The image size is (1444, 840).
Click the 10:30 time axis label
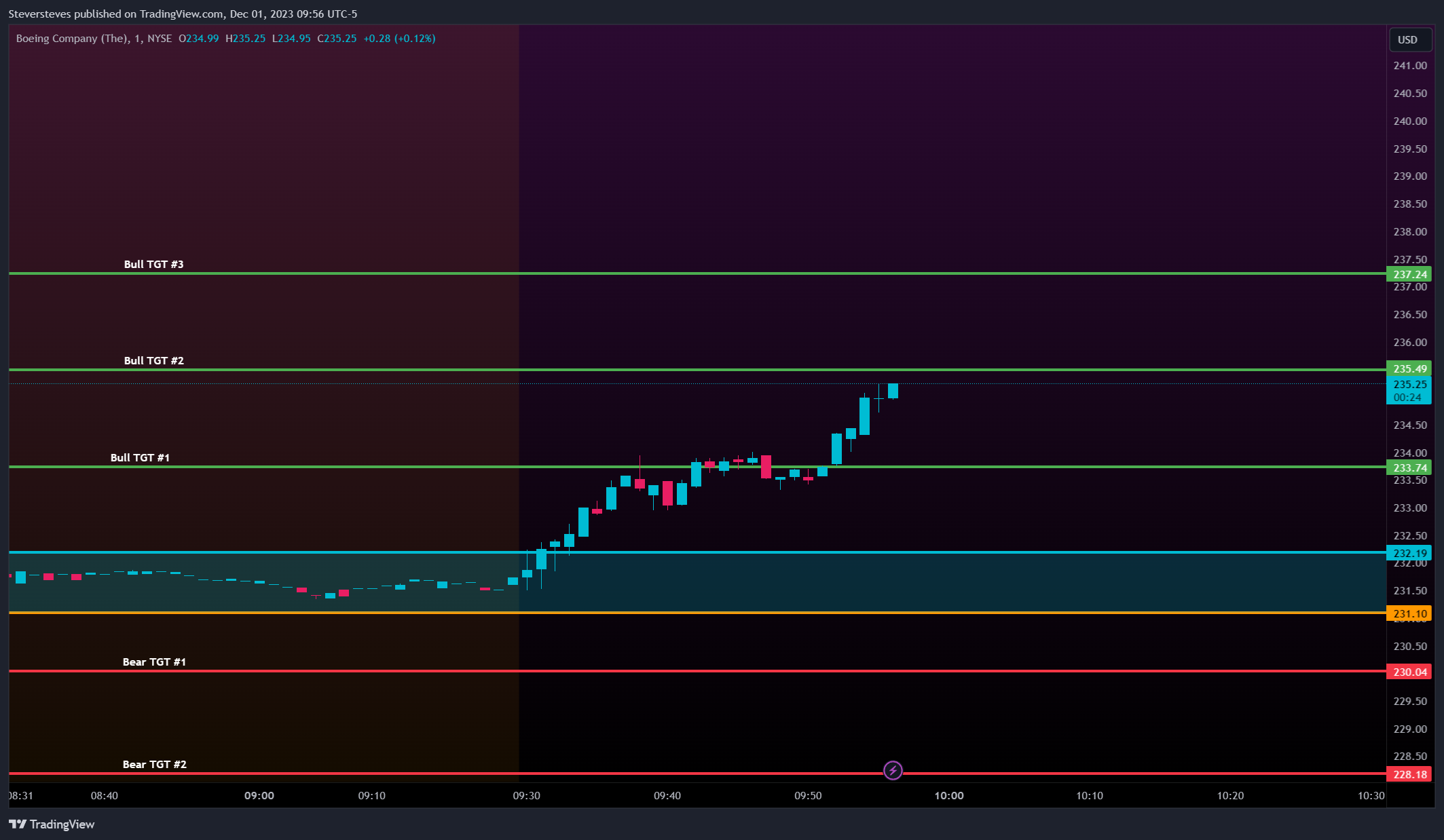pos(1371,795)
